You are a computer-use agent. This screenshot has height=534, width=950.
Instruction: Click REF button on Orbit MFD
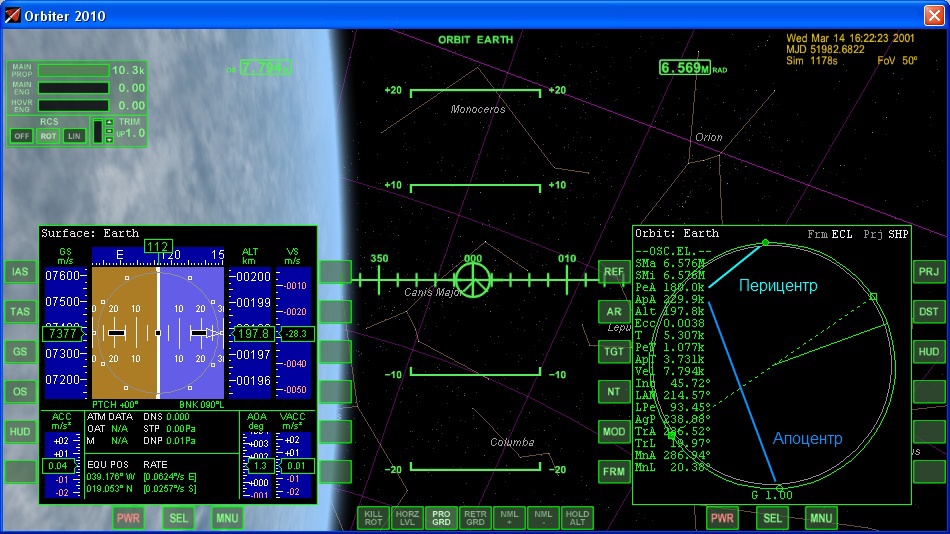click(614, 272)
